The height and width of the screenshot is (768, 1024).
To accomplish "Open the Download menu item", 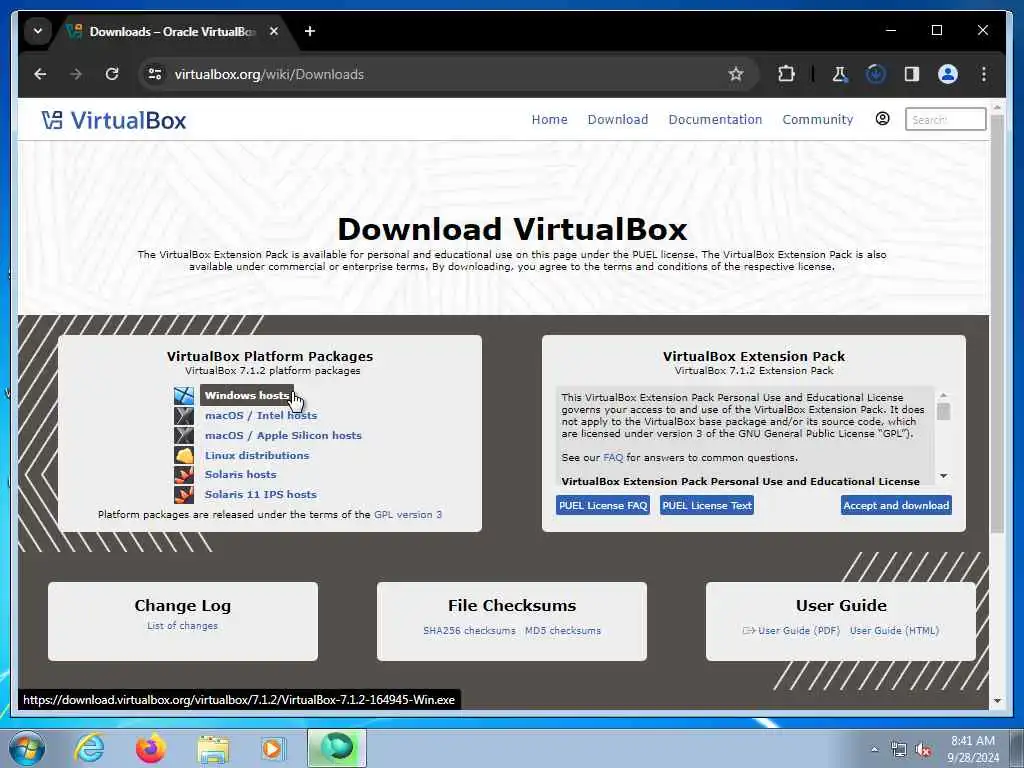I will tap(618, 120).
